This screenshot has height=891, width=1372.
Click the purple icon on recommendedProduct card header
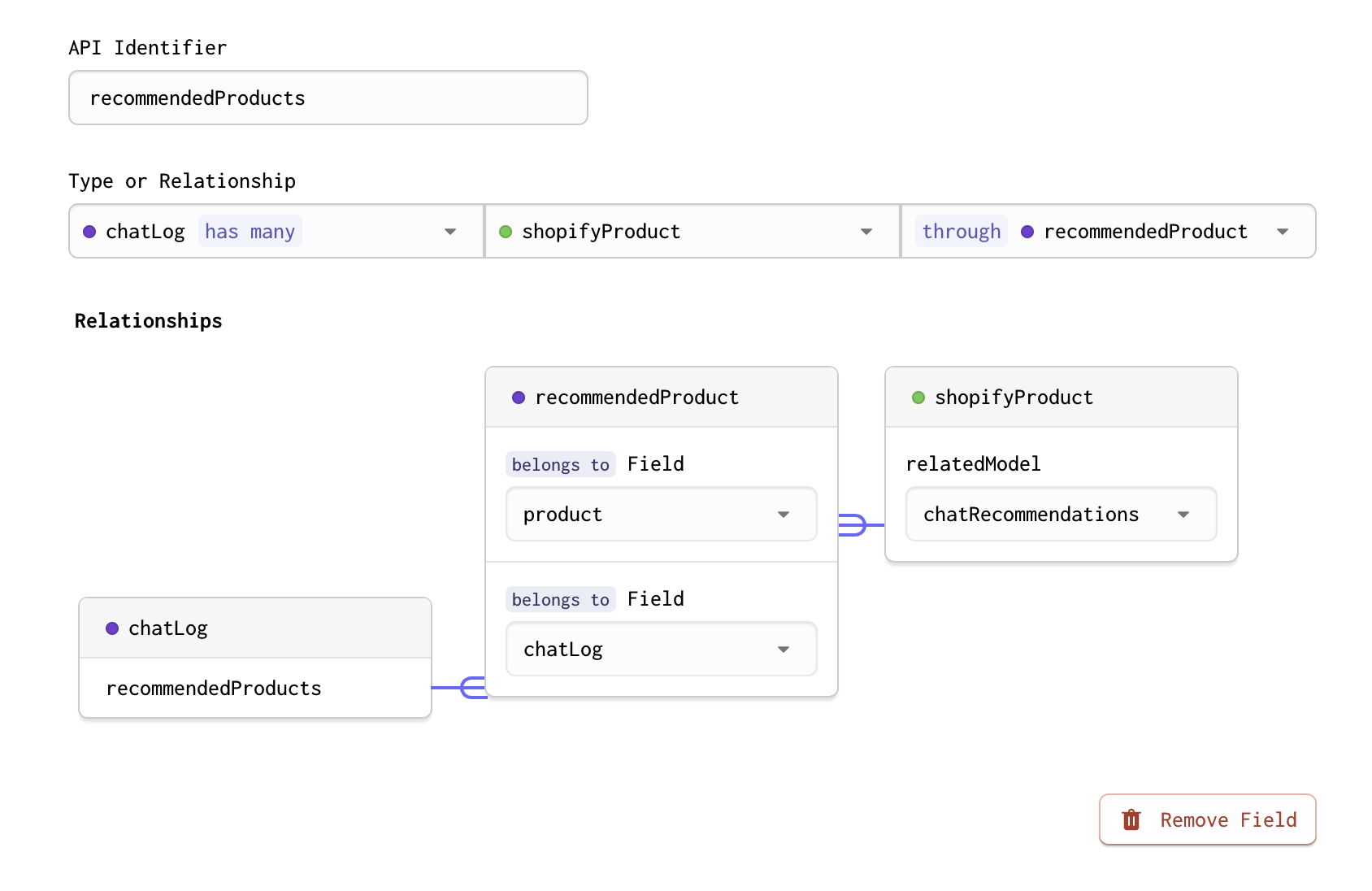(519, 397)
